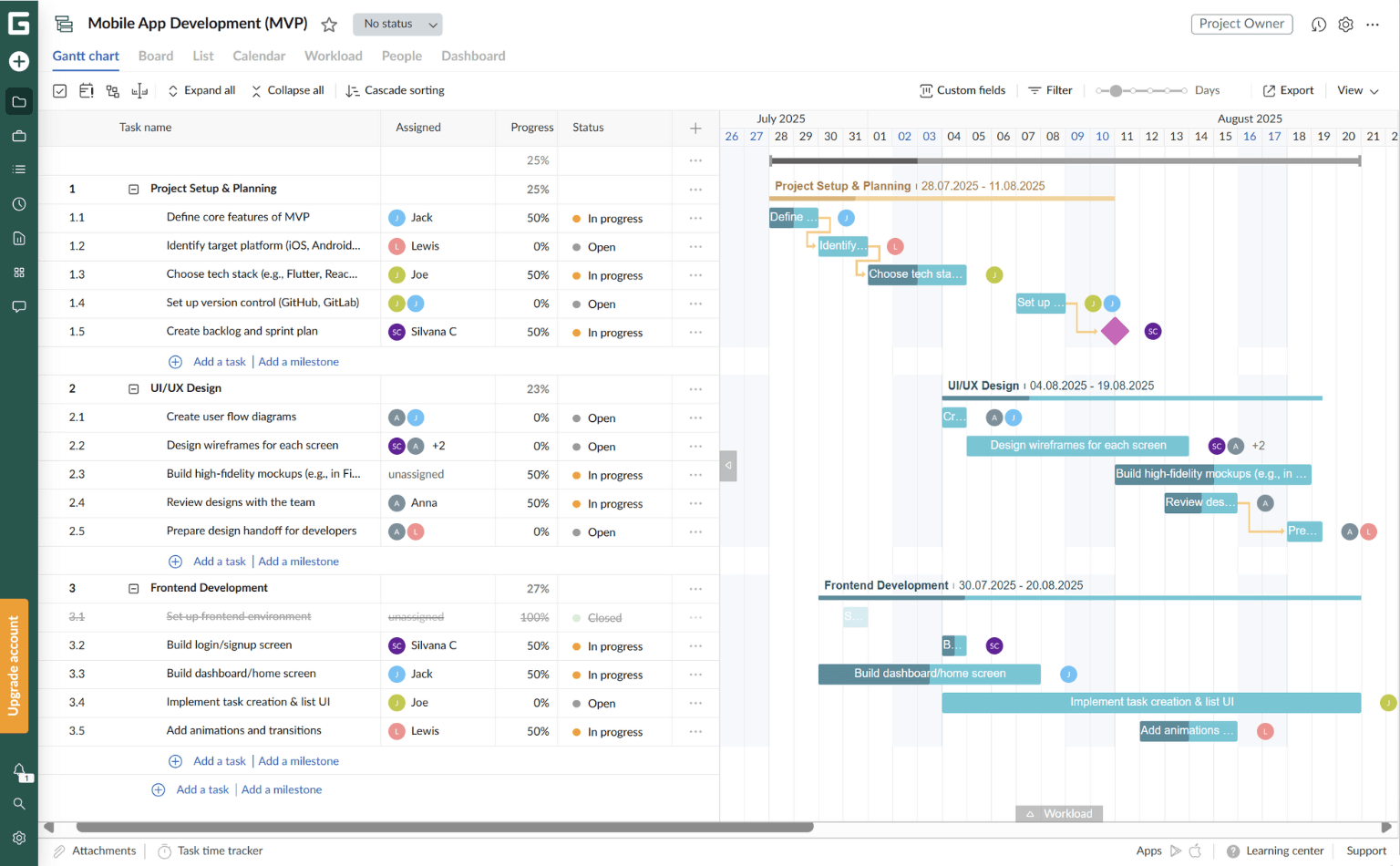Viewport: 1400px width, 866px height.
Task: Open Custom fields settings
Action: click(962, 90)
